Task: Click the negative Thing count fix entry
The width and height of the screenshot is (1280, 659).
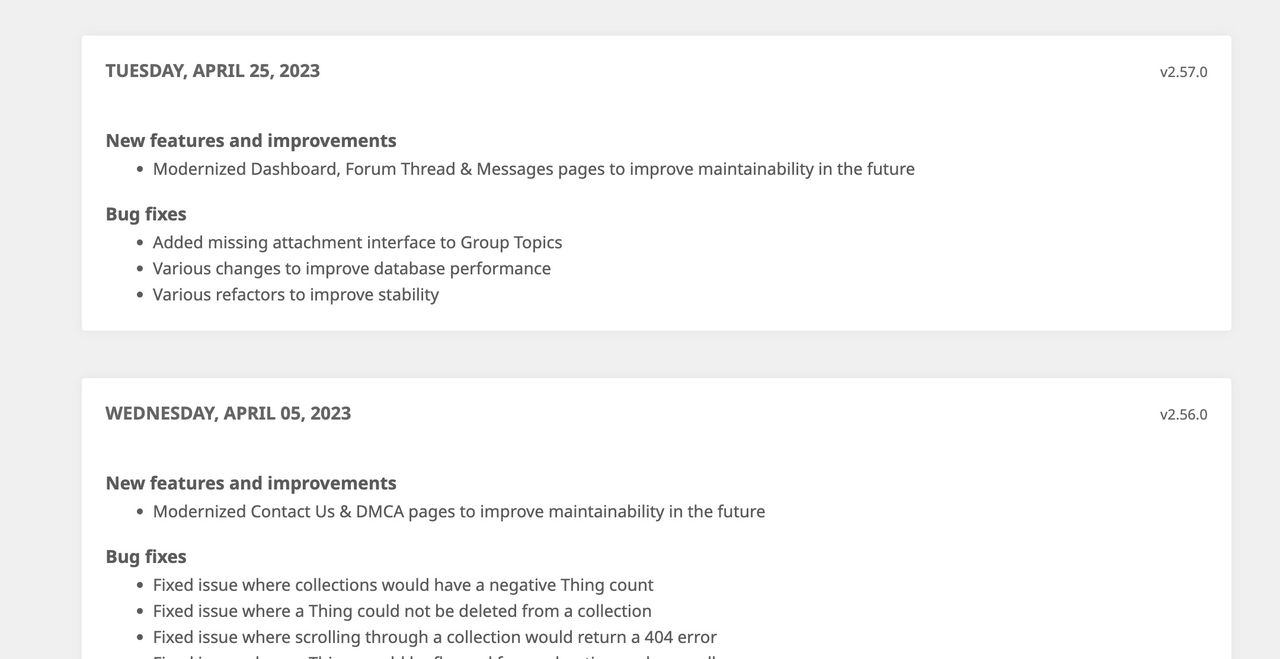Action: pyautogui.click(x=402, y=585)
